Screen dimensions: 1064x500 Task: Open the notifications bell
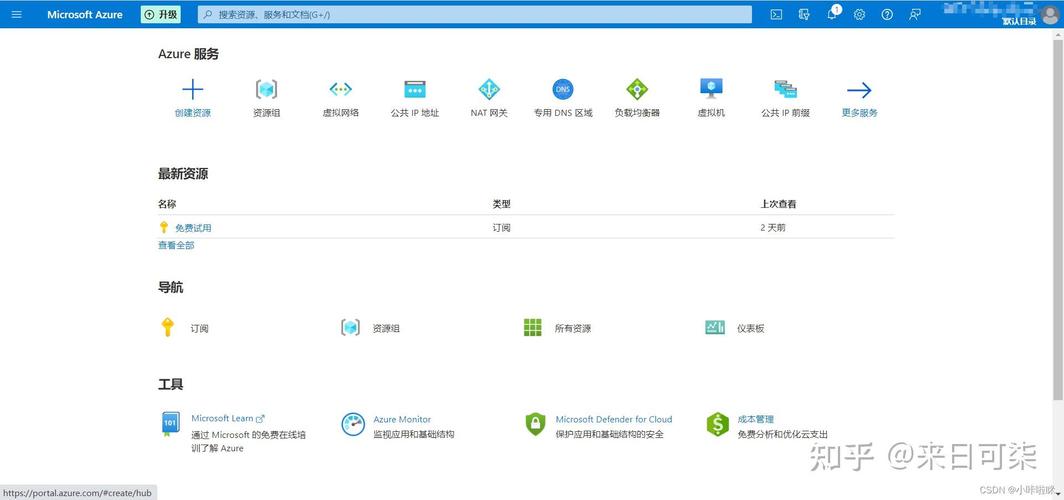click(x=832, y=14)
